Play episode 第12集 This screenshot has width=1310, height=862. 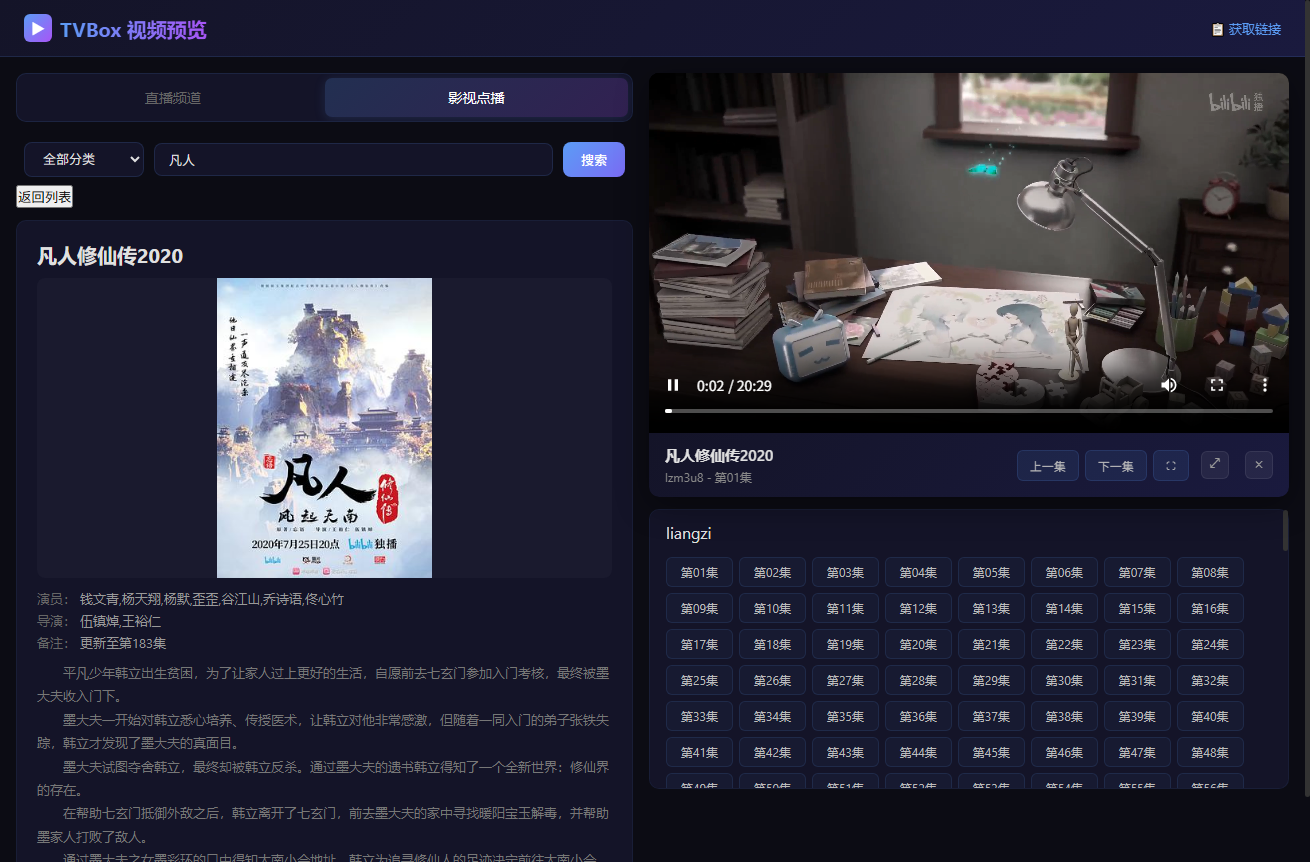(919, 609)
